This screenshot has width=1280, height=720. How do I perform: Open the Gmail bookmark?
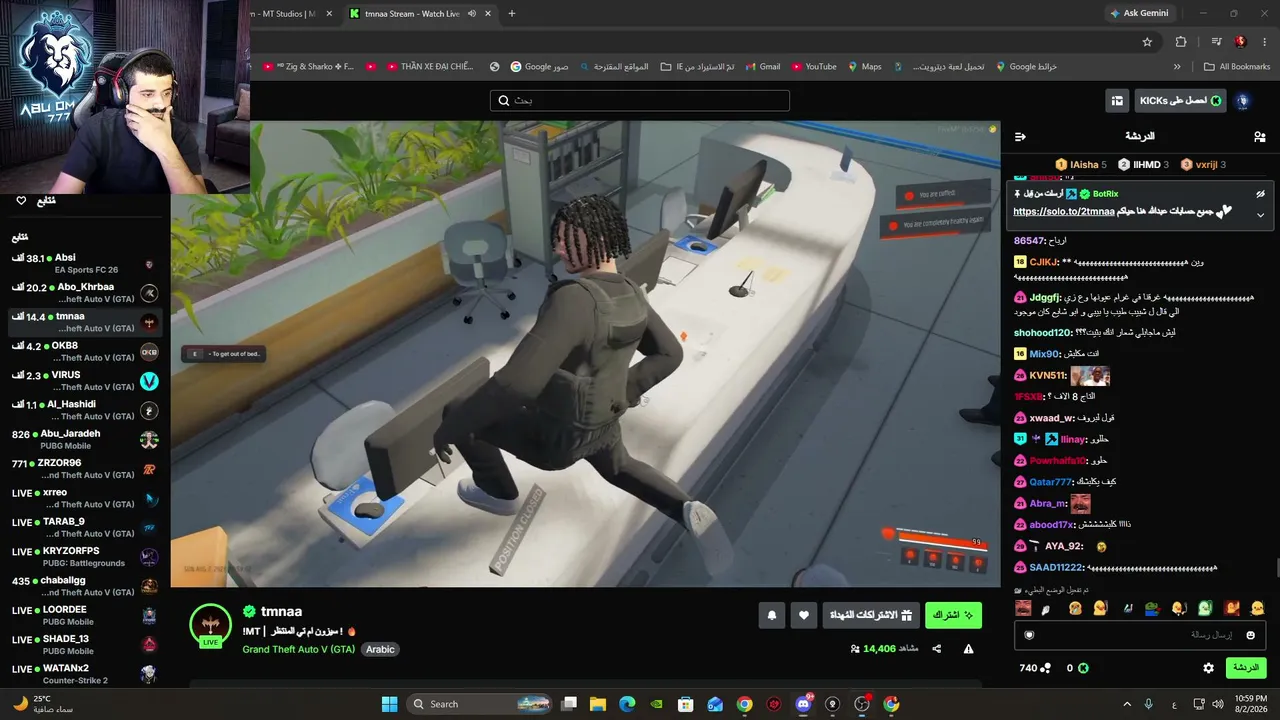coord(761,67)
